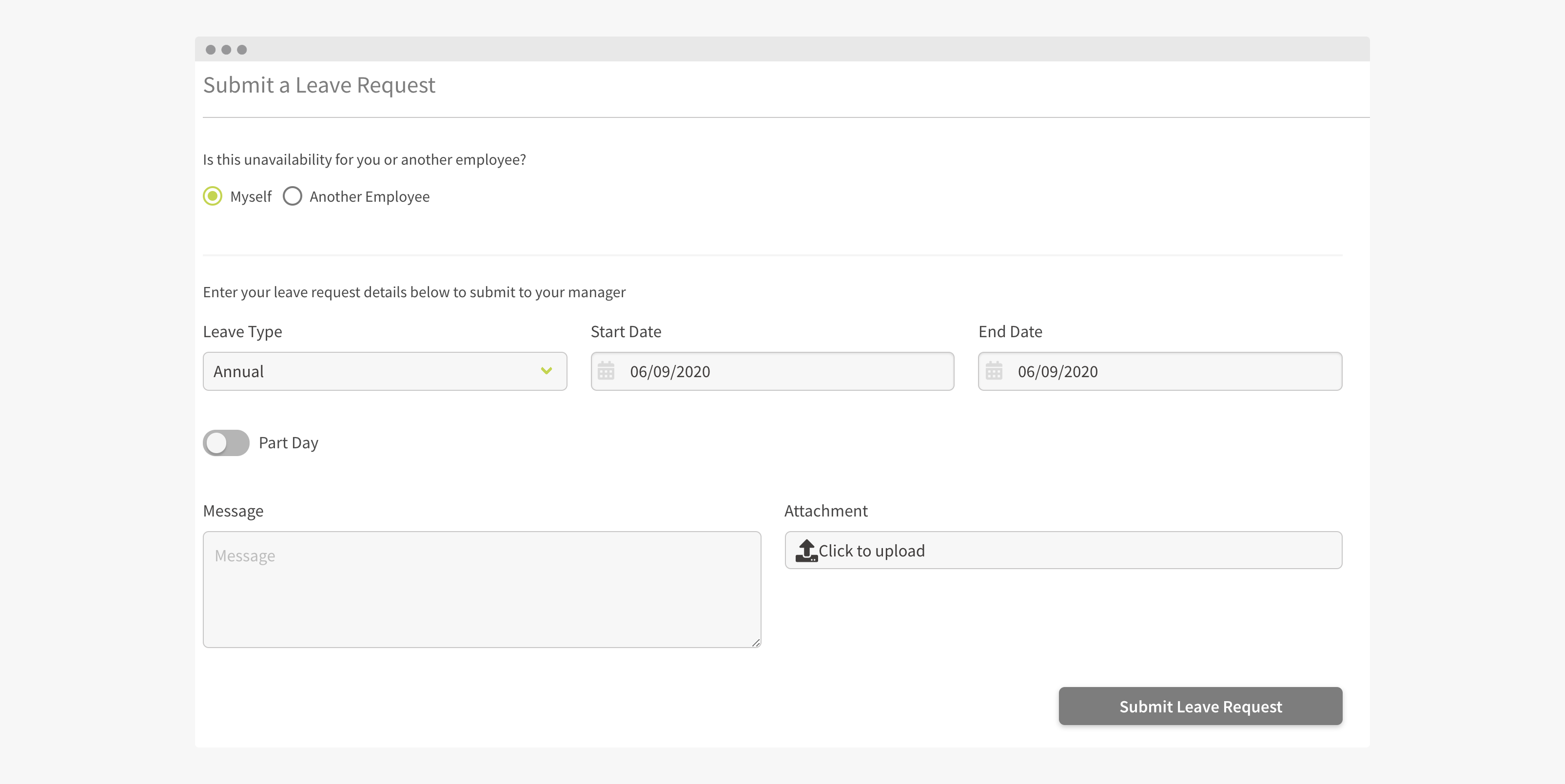Submit the leave request
Screen dimensions: 1565x784
[1200, 706]
